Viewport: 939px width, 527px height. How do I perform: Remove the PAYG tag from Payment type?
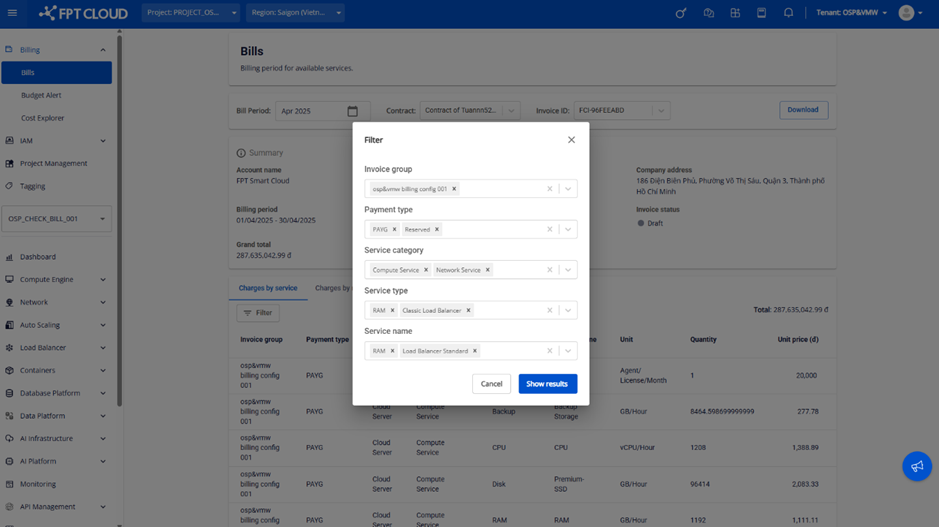pyautogui.click(x=394, y=229)
